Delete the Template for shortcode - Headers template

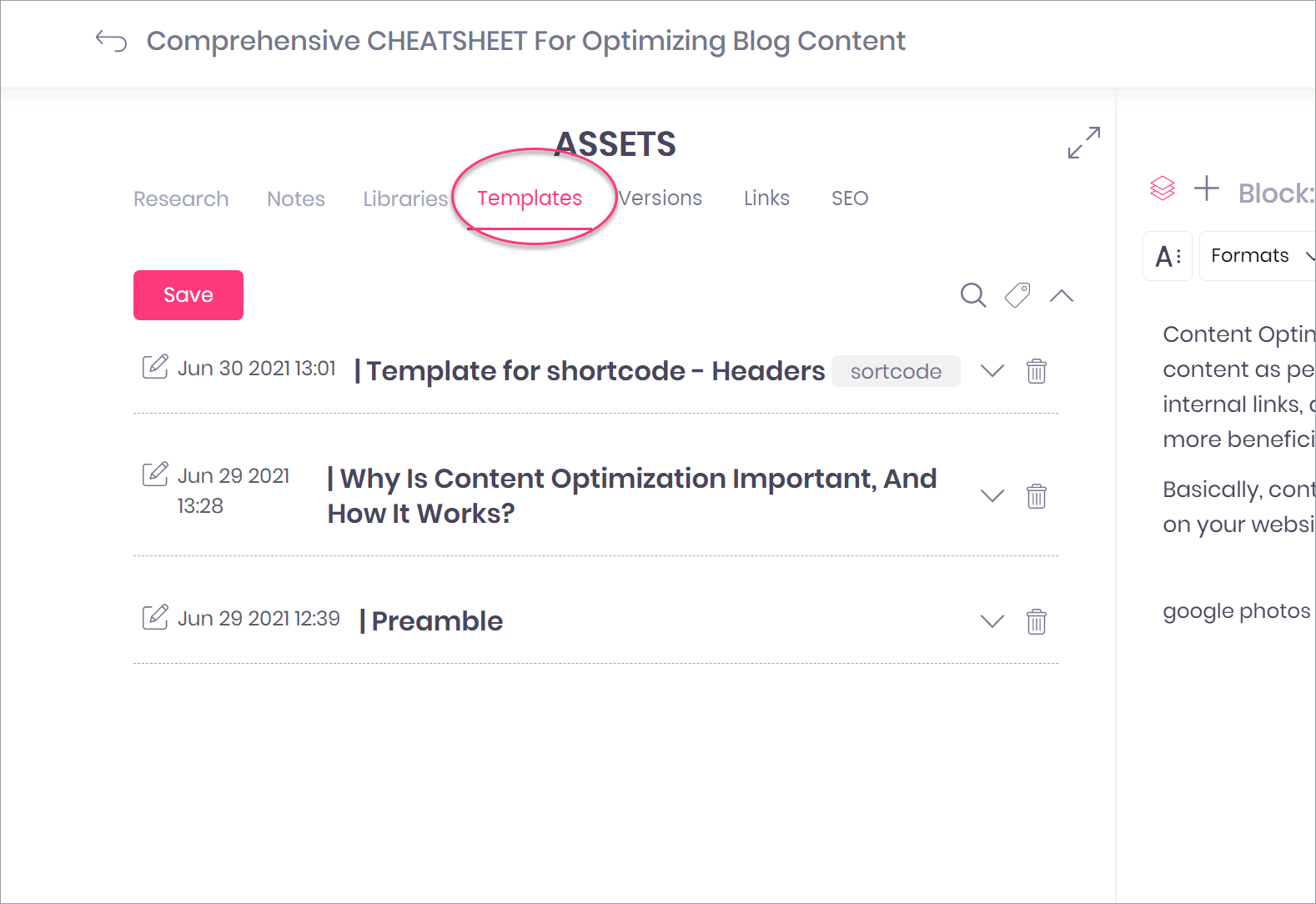pos(1037,370)
